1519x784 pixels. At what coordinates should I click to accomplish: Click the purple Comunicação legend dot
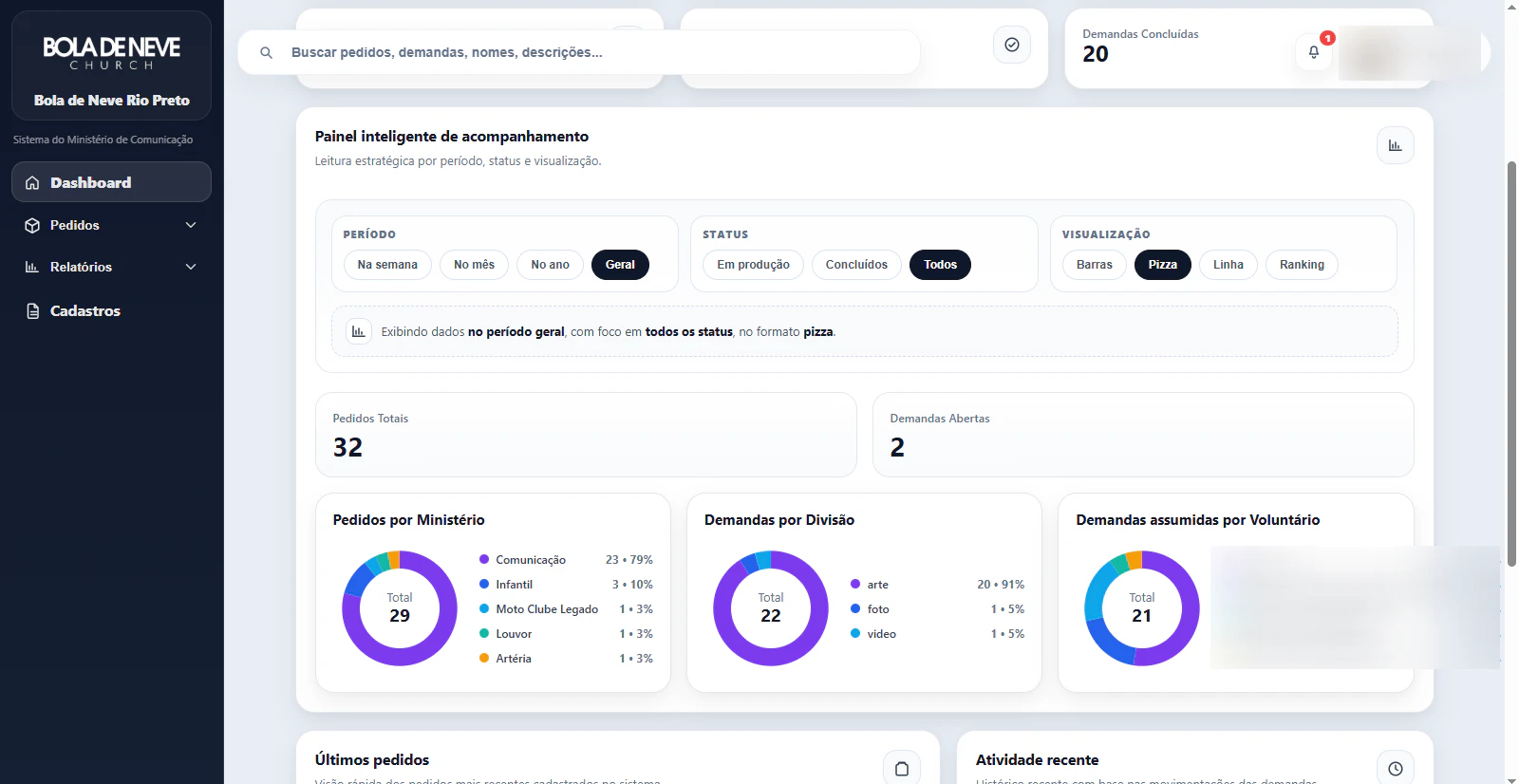[484, 560]
